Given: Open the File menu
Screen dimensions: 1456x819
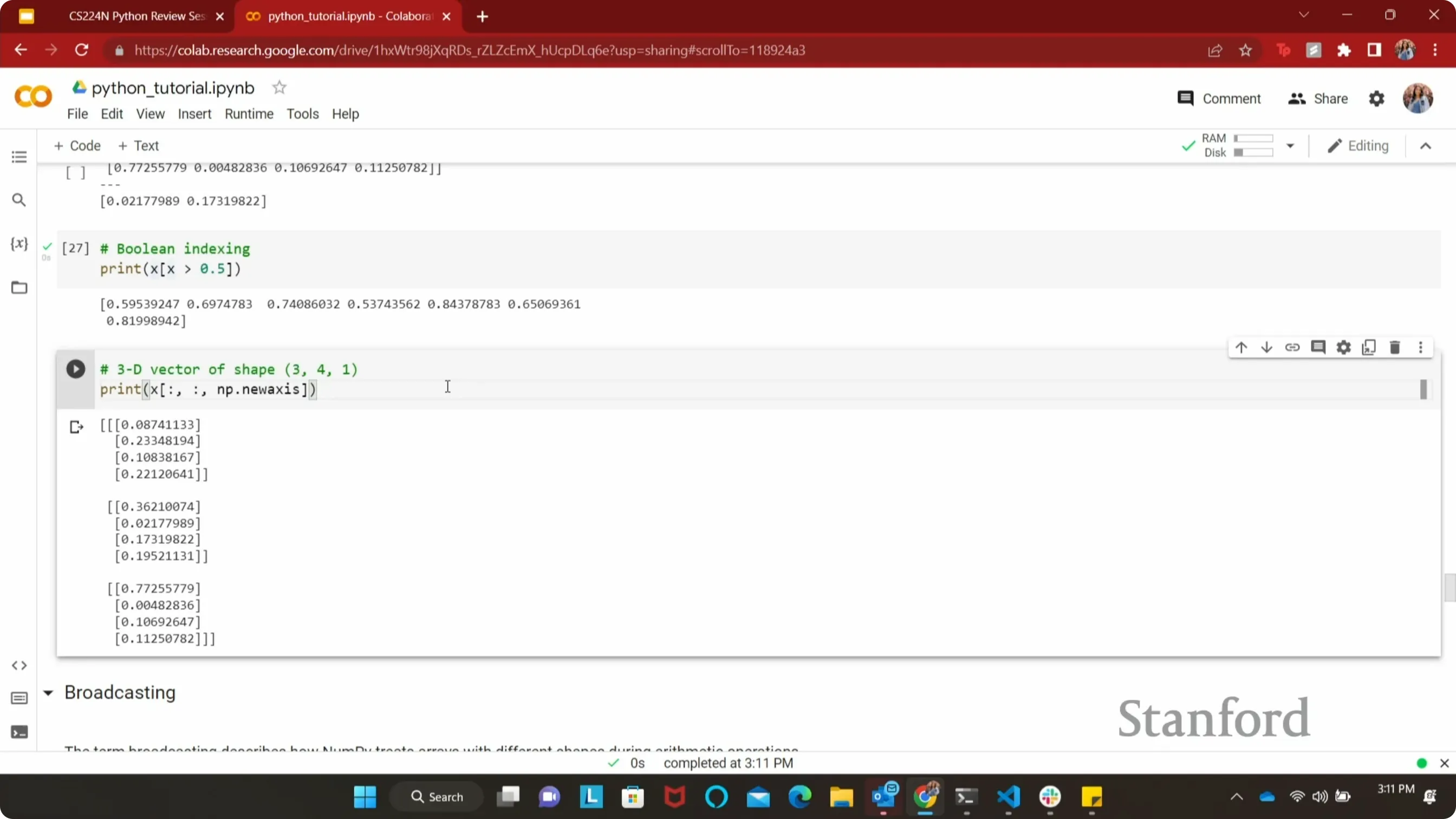Looking at the screenshot, I should tap(77, 114).
